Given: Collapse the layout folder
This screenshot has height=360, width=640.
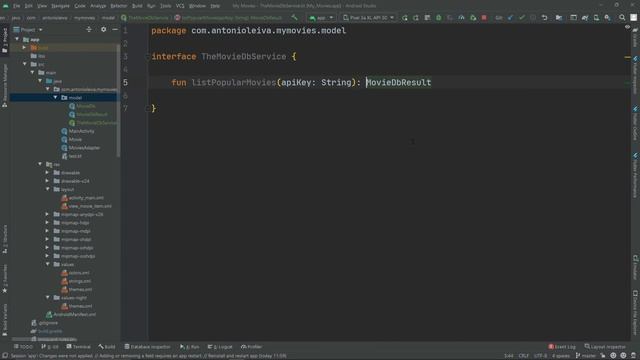Looking at the screenshot, I should 48,189.
